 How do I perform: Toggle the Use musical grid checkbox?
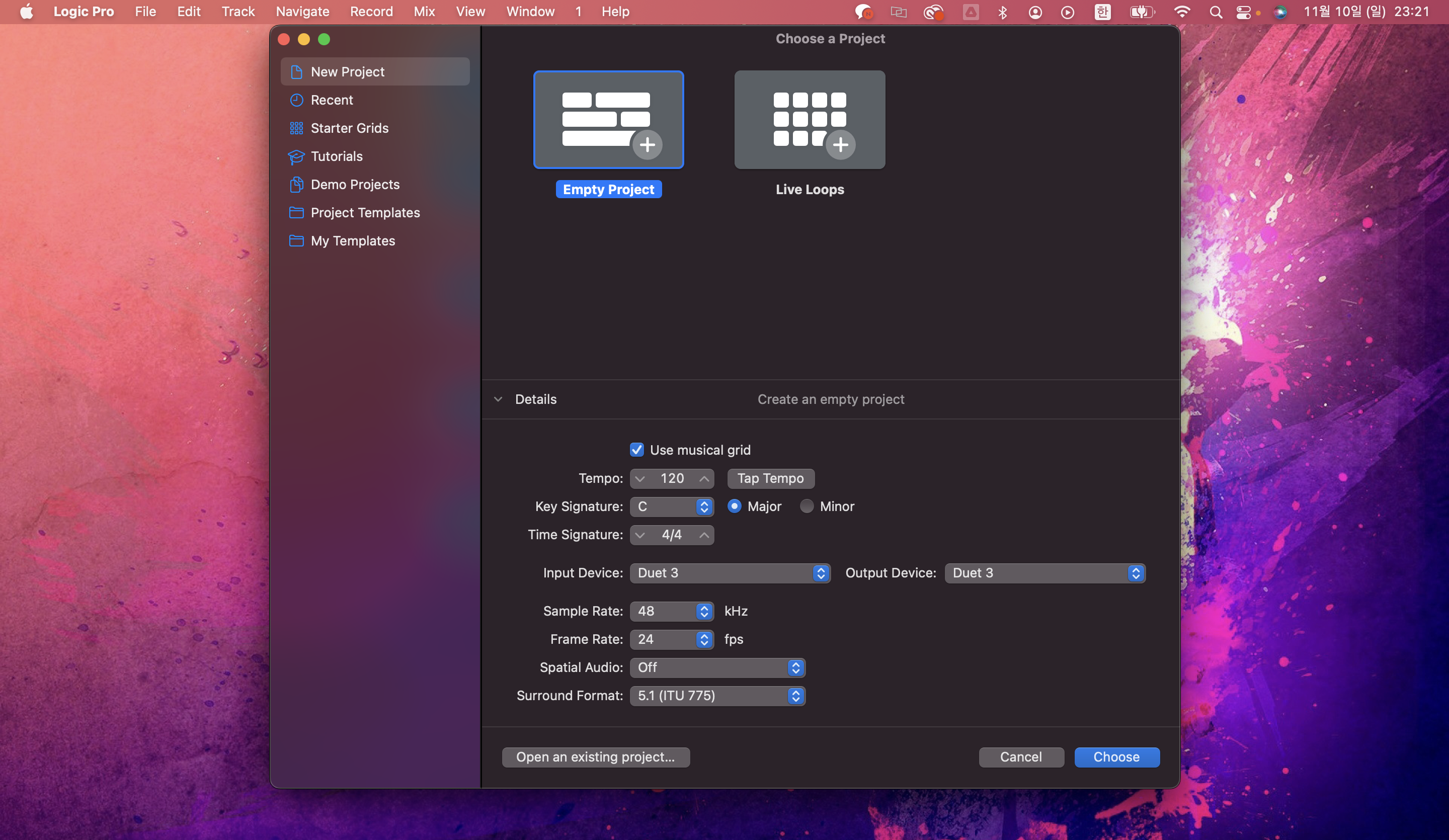pos(636,450)
